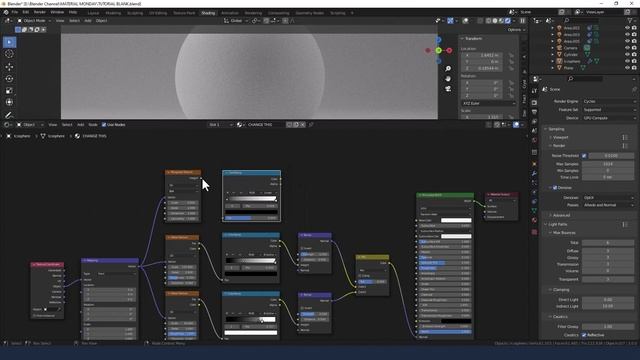Toggle camera view with the camera icon
Image resolution: width=640 pixels, height=360 pixels.
pos(448,88)
